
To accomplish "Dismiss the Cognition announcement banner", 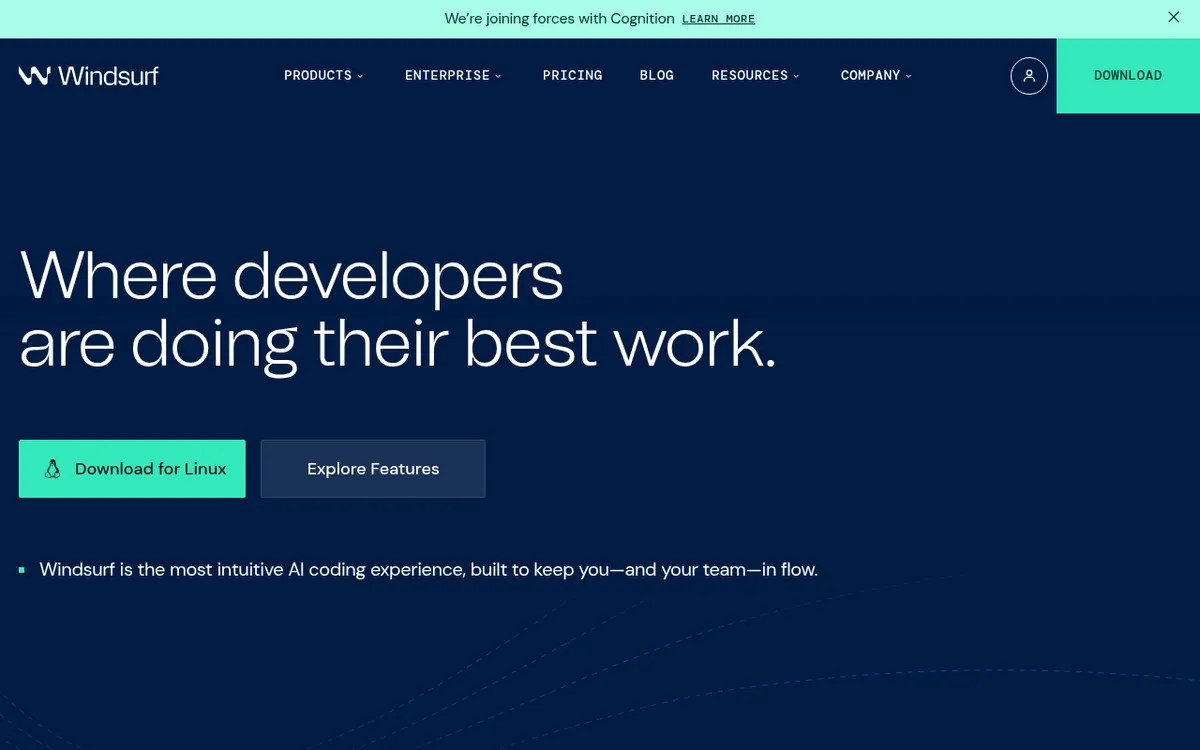I will pyautogui.click(x=1173, y=18).
